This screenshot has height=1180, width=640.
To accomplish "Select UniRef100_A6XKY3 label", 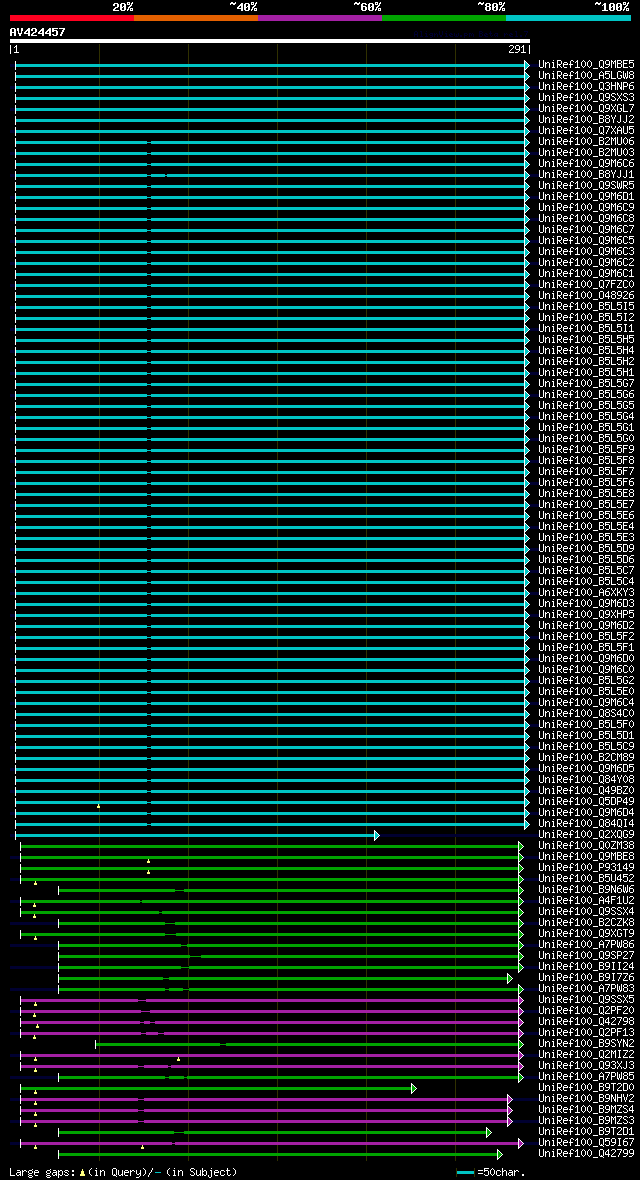I will [587, 592].
